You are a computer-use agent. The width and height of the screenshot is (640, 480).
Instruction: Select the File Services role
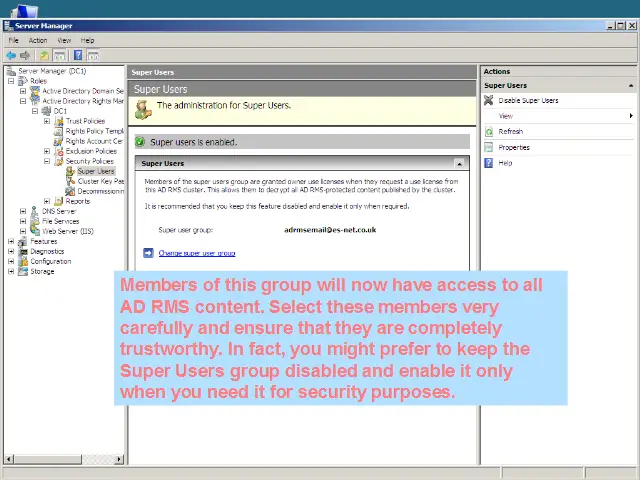60,221
